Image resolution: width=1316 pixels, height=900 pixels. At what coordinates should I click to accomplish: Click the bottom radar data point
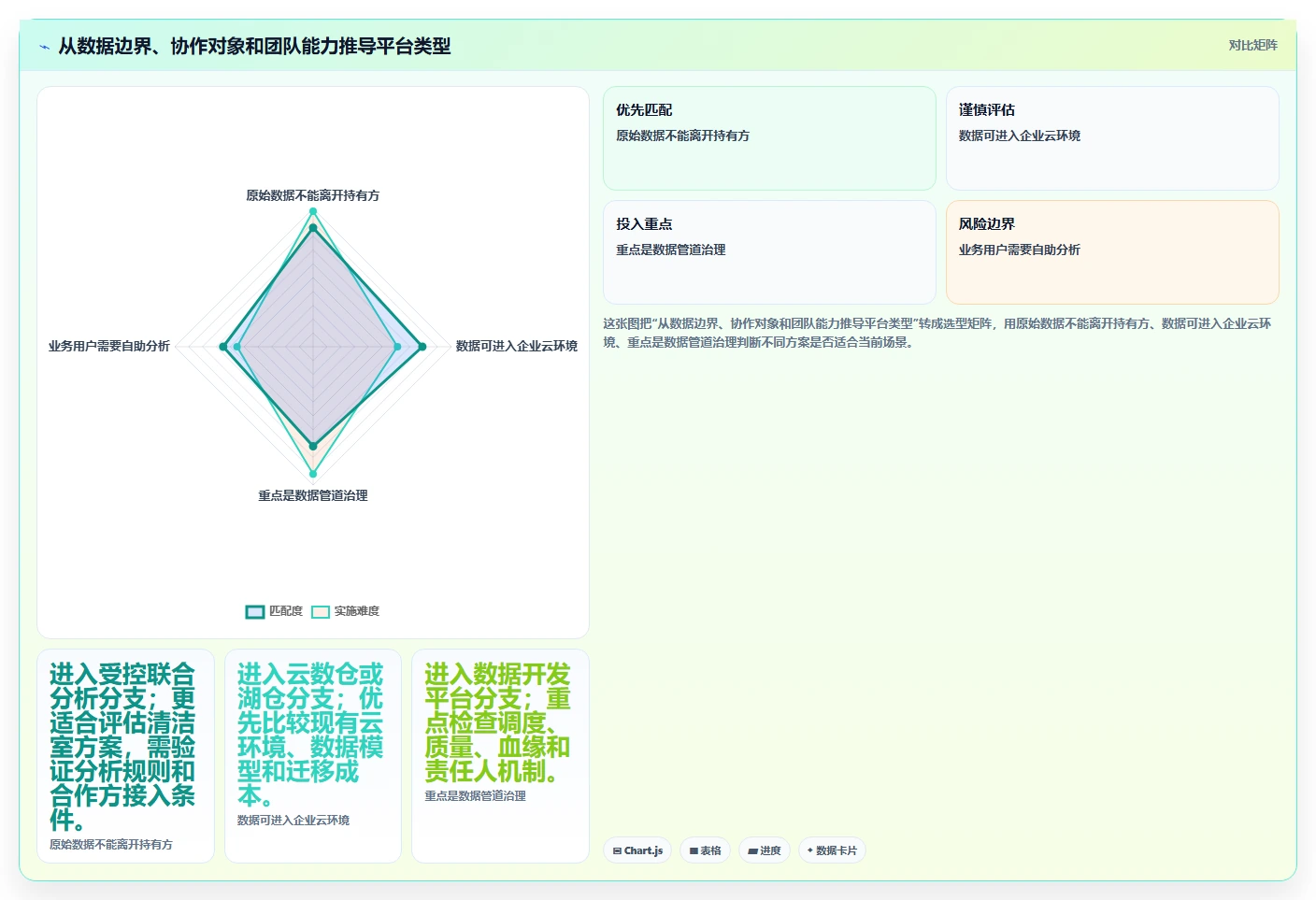click(x=313, y=474)
